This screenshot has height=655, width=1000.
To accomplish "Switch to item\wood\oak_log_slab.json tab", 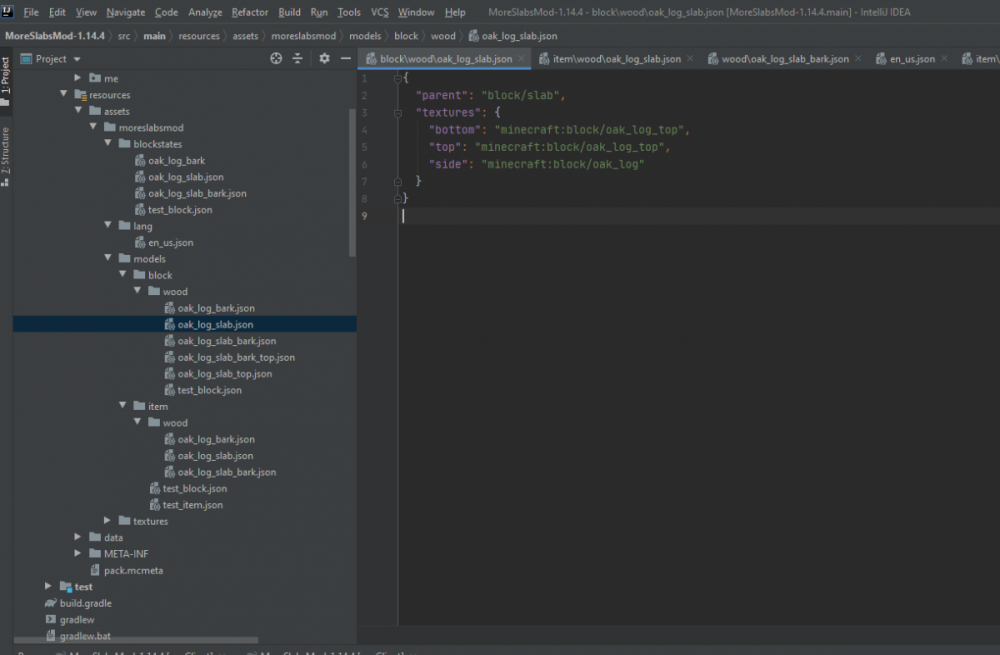I will click(x=616, y=59).
